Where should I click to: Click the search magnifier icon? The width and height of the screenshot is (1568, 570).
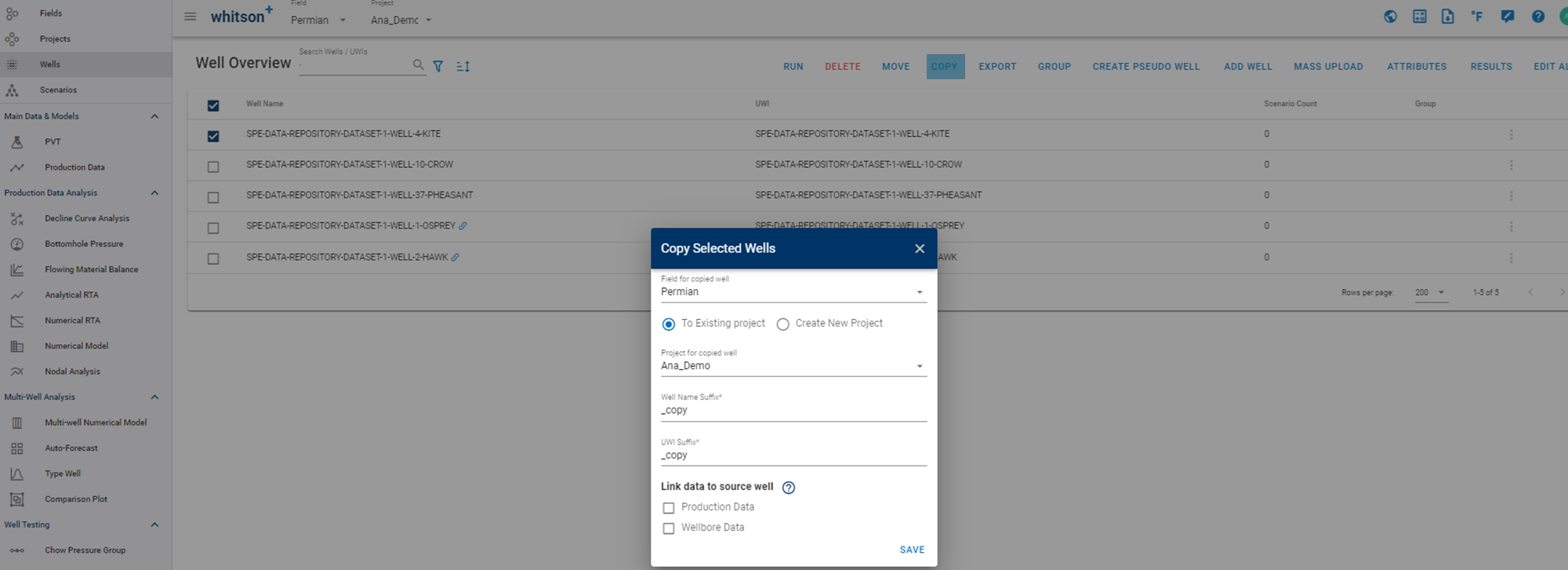[418, 65]
